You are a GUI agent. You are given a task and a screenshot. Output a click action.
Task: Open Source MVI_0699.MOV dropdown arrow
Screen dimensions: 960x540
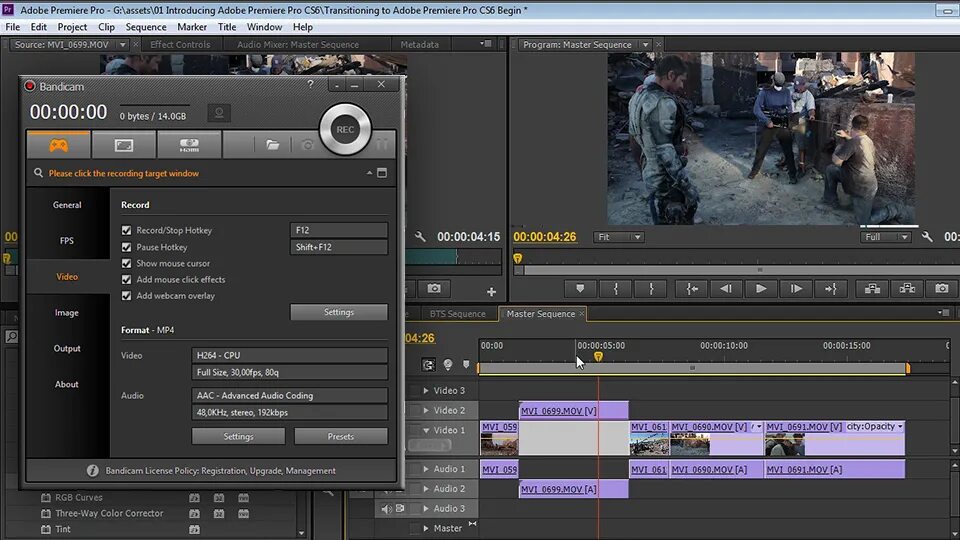(122, 45)
